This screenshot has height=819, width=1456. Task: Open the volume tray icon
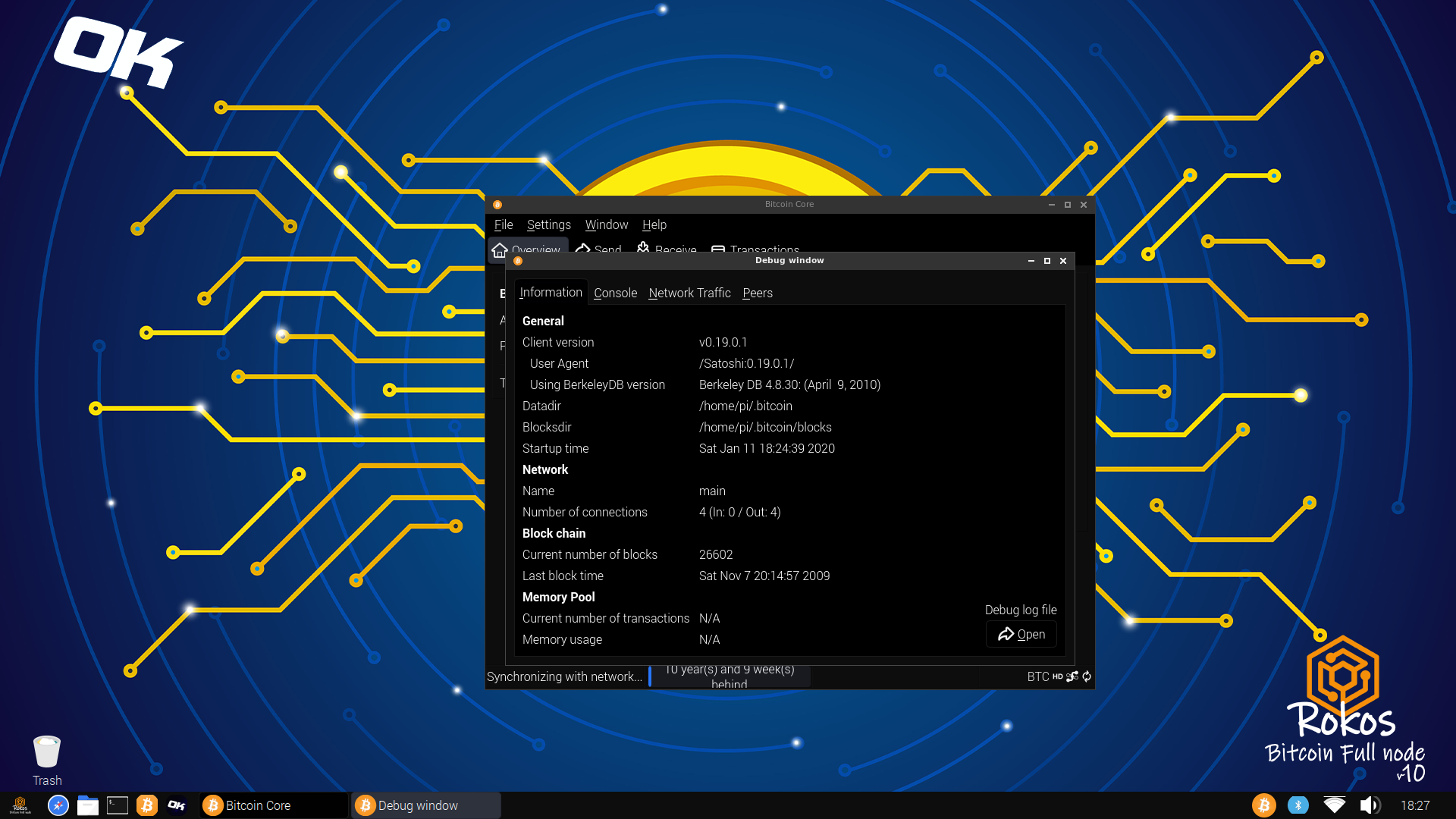click(1370, 805)
